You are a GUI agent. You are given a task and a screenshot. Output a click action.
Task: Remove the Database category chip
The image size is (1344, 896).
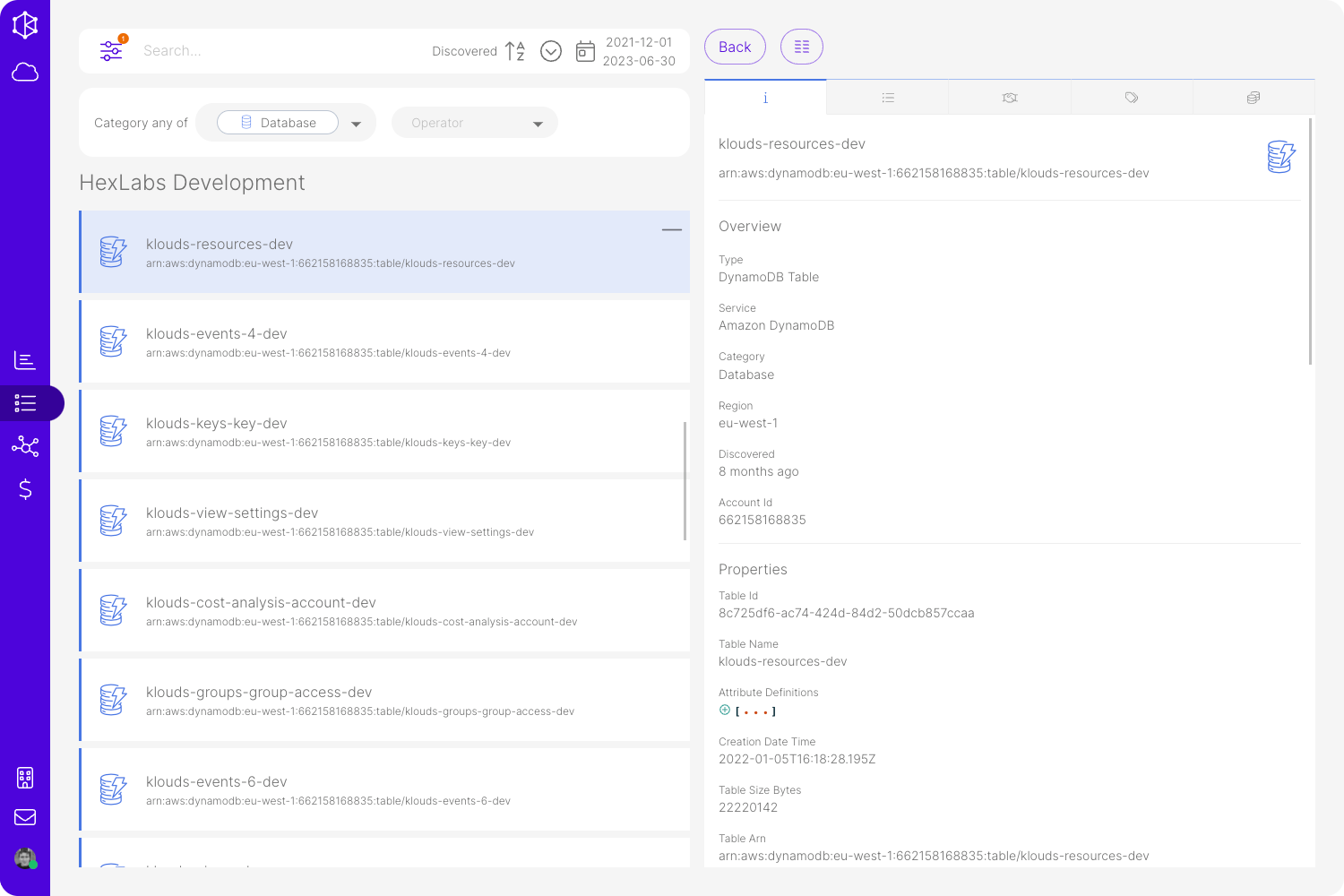coord(278,123)
